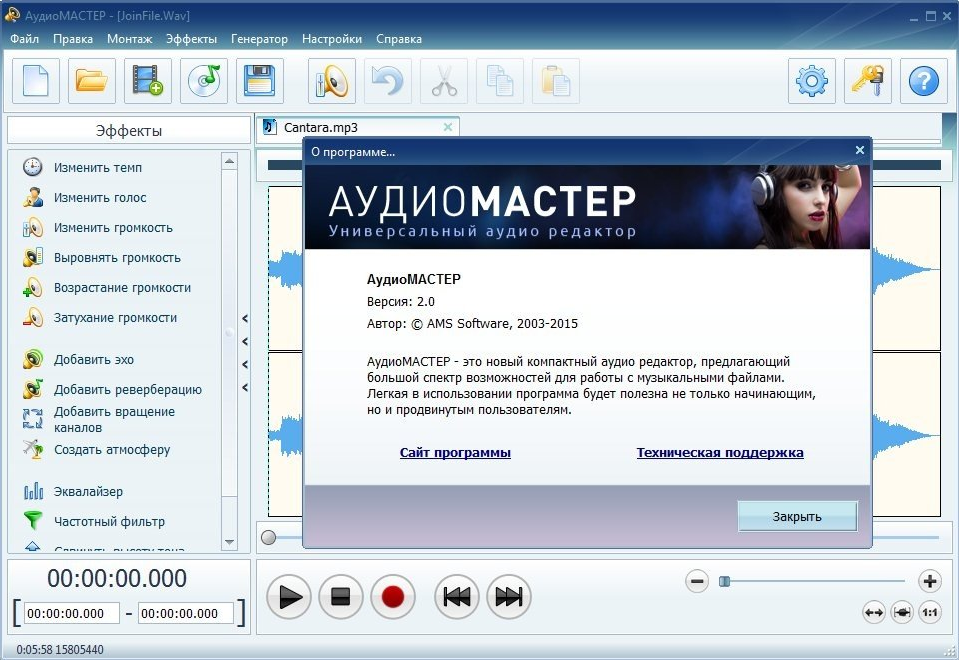Screen dimensions: 959x660
Task: Open settings with the gear icon
Action: (x=812, y=81)
